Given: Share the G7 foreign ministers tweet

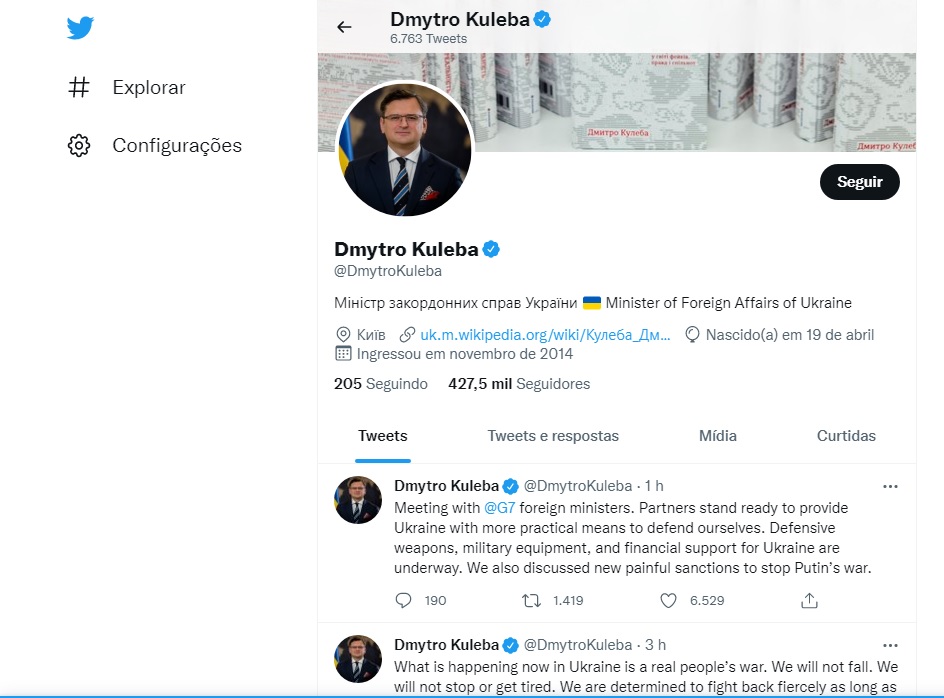Looking at the screenshot, I should tap(810, 600).
